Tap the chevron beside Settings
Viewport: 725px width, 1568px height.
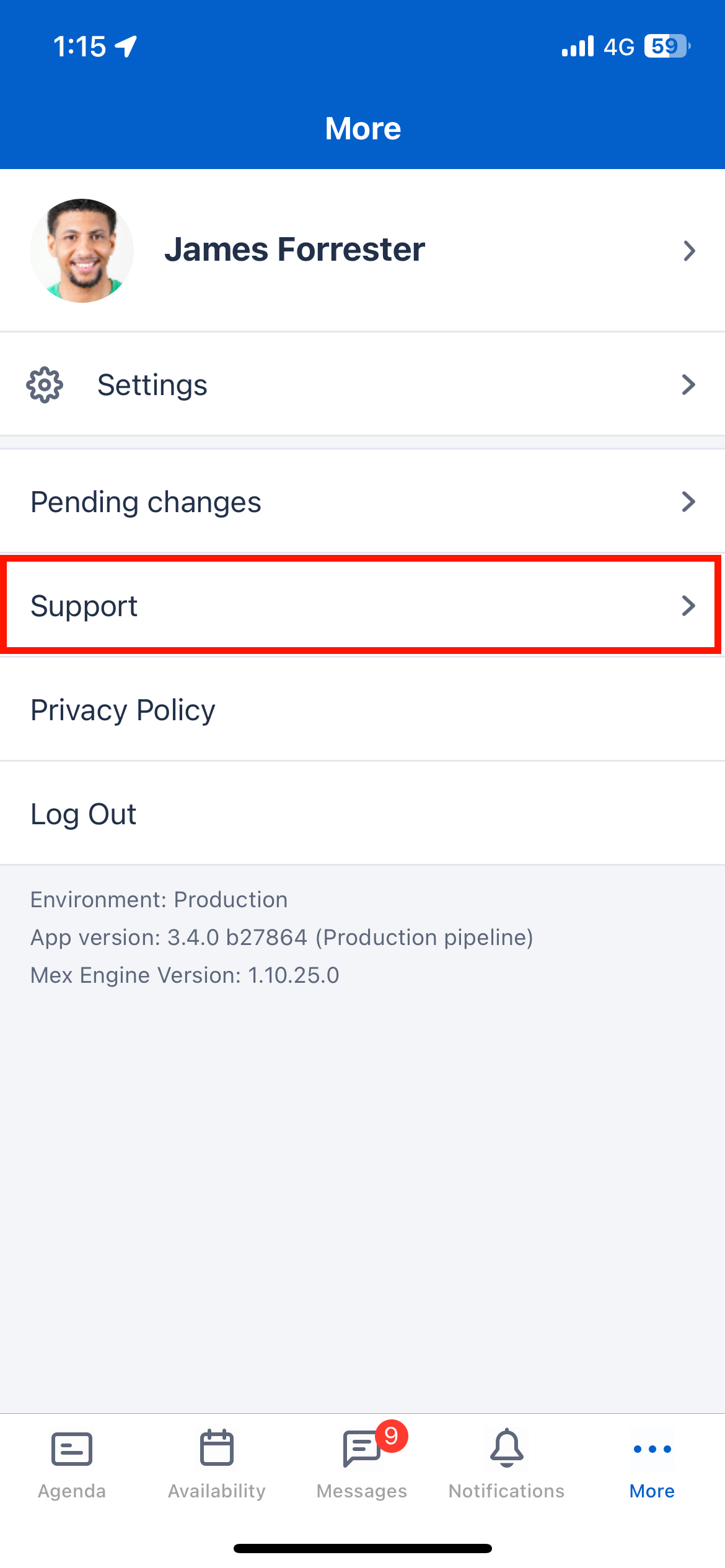coord(688,385)
